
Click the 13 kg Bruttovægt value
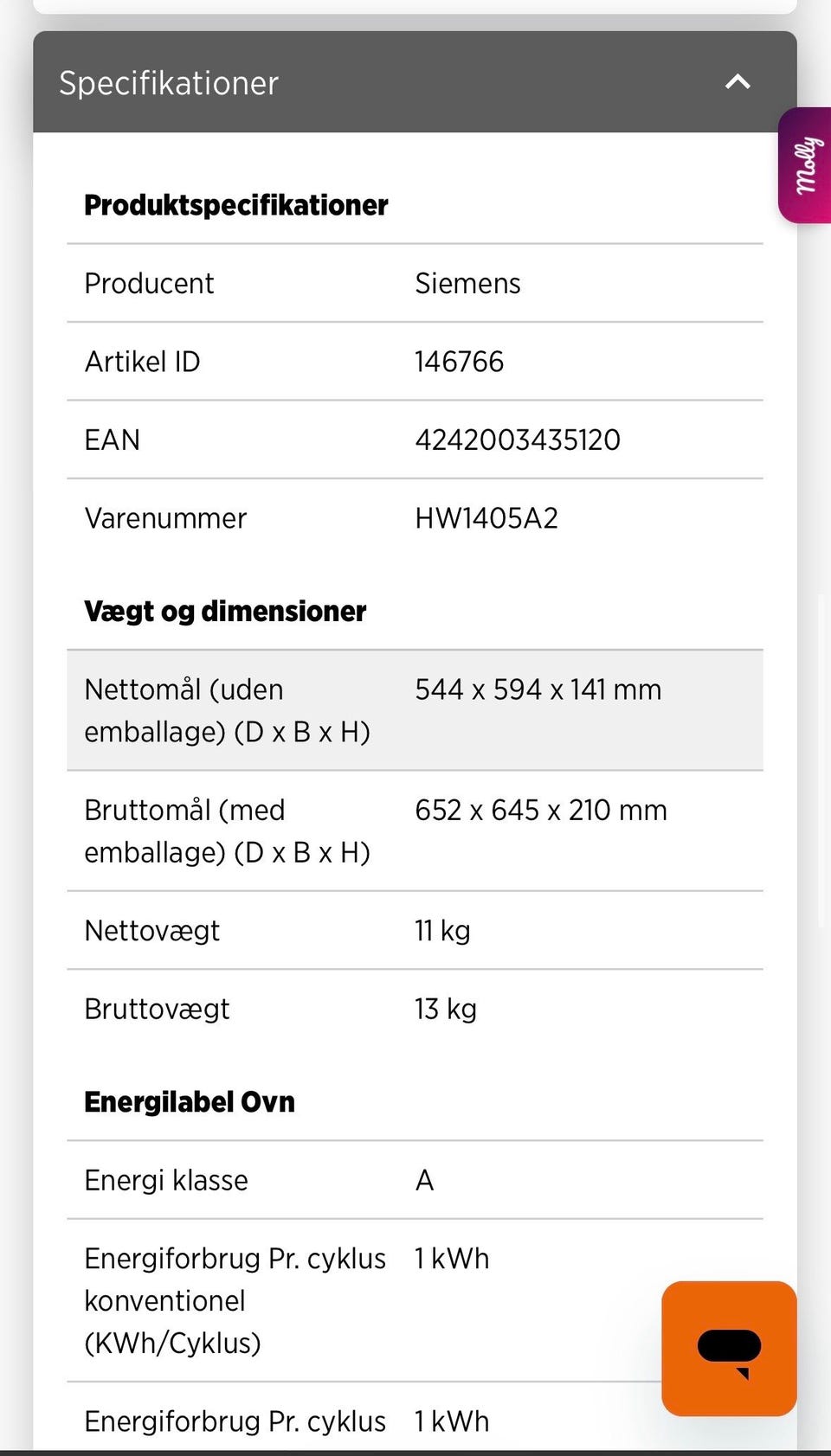(x=446, y=1009)
